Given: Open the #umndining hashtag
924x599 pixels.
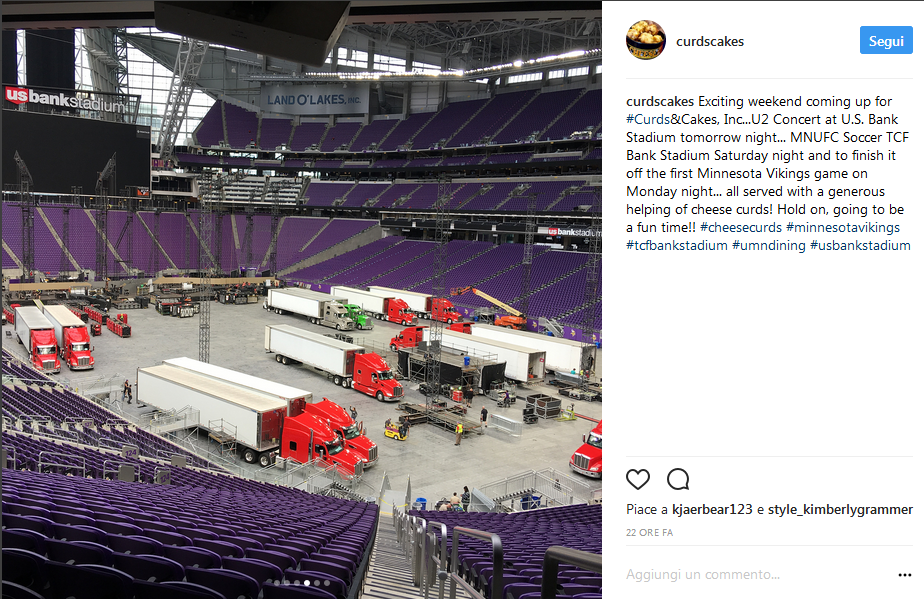Looking at the screenshot, I should 768,245.
